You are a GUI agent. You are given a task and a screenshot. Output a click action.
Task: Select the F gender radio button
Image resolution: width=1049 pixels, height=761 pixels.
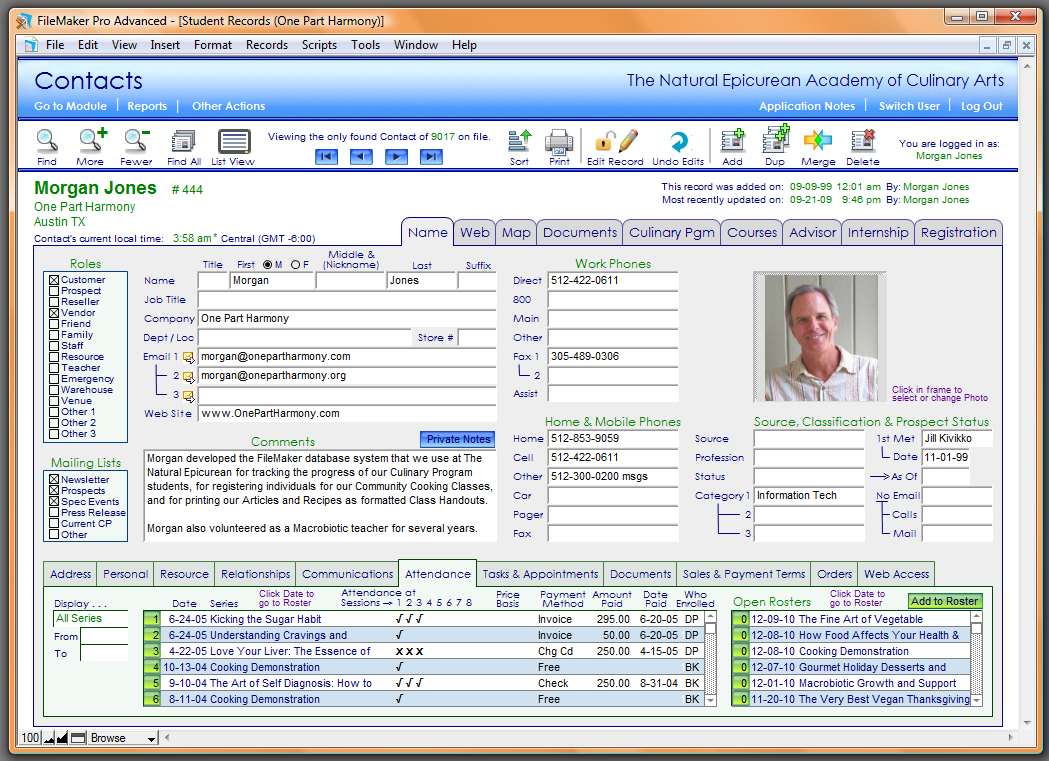(296, 265)
